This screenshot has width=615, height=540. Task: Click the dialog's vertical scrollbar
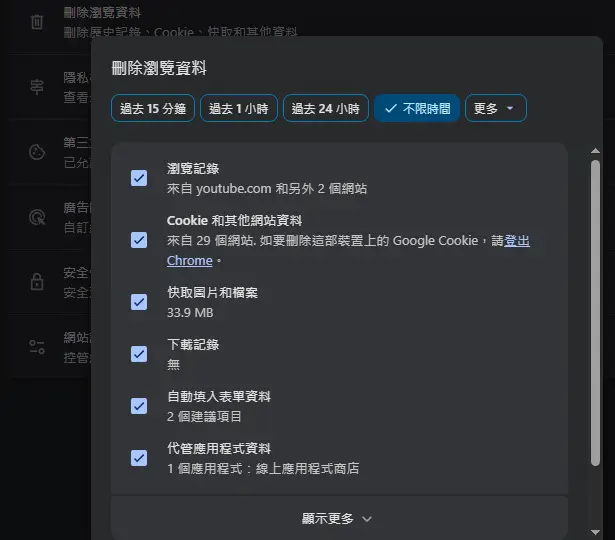[x=595, y=300]
